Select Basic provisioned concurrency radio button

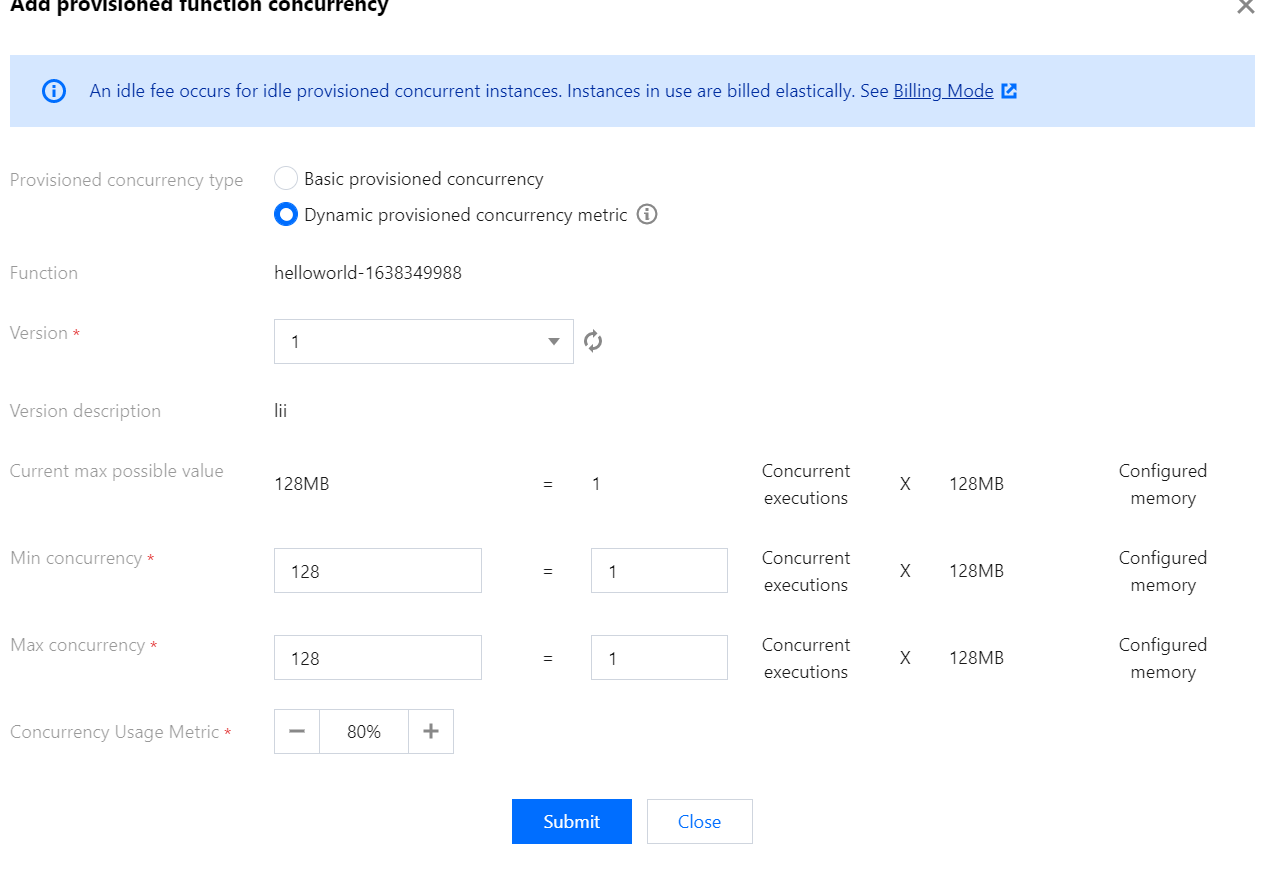pyautogui.click(x=286, y=179)
